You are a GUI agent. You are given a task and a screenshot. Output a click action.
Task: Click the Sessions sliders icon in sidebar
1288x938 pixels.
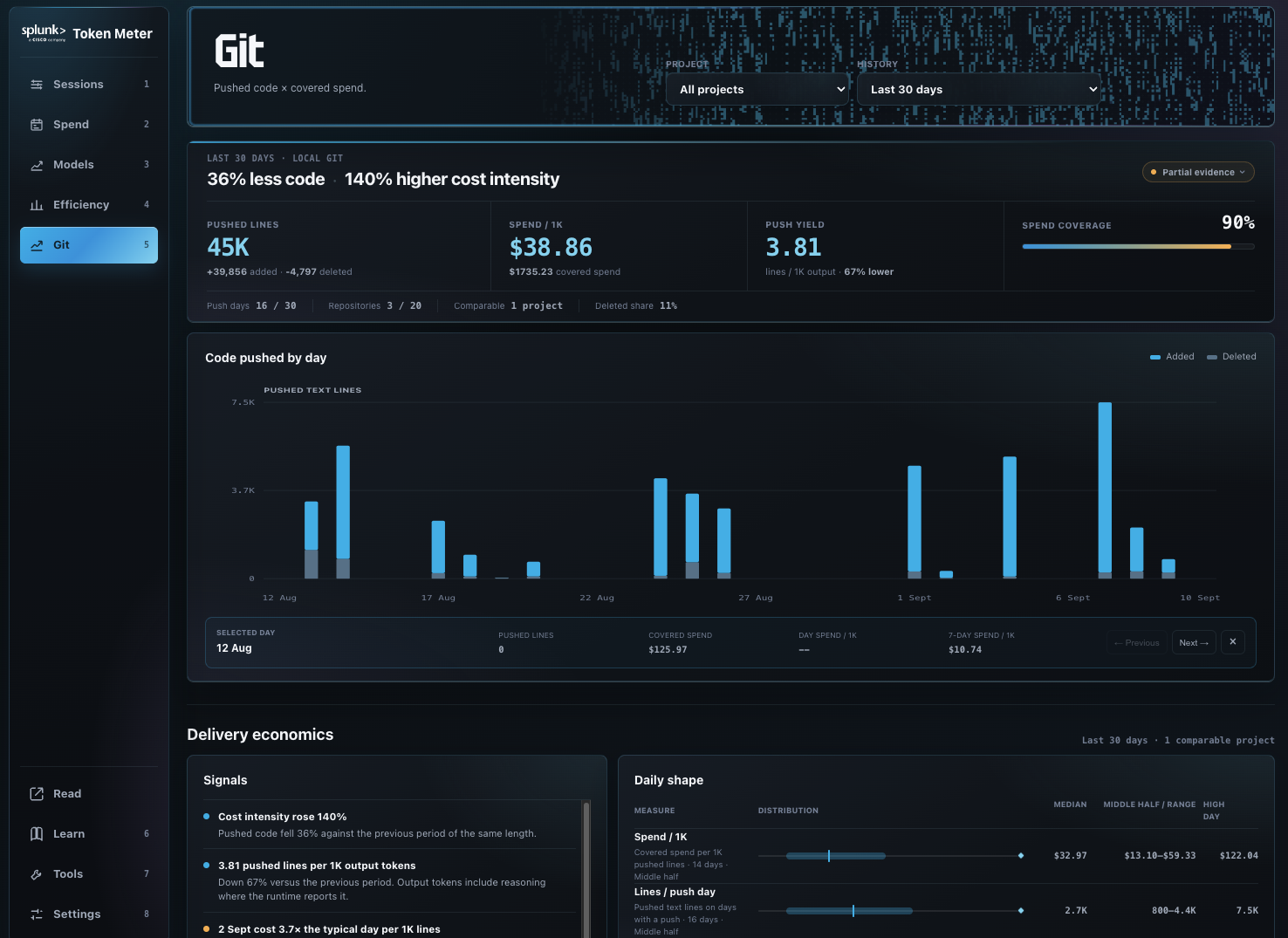37,85
